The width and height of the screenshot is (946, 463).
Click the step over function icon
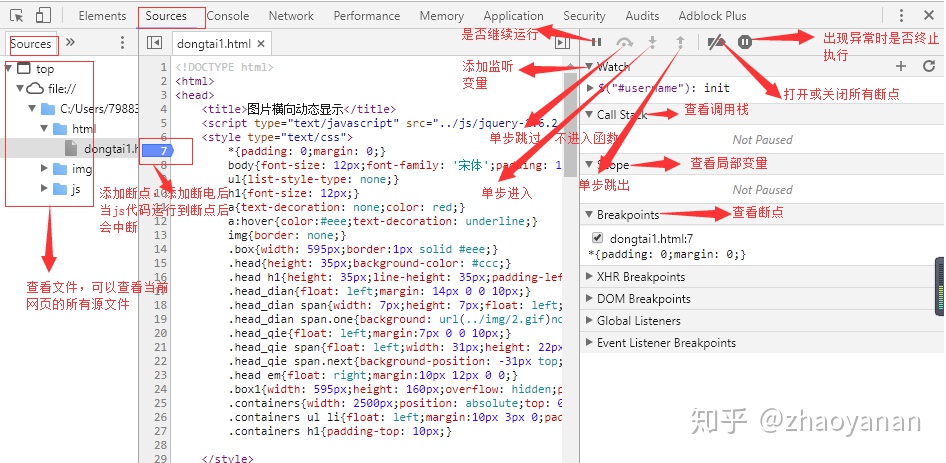[625, 42]
